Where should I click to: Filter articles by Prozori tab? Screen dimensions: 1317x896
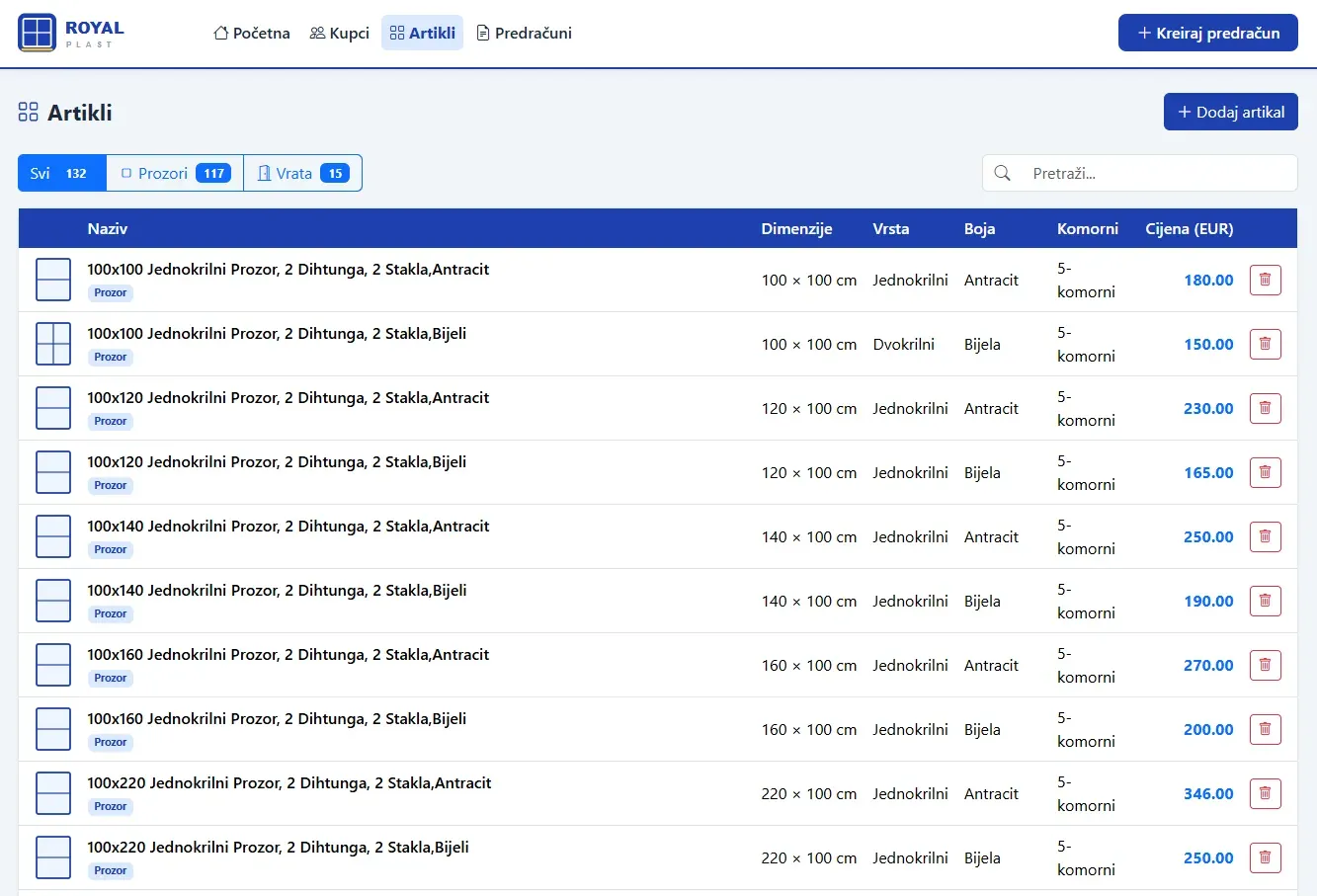175,173
